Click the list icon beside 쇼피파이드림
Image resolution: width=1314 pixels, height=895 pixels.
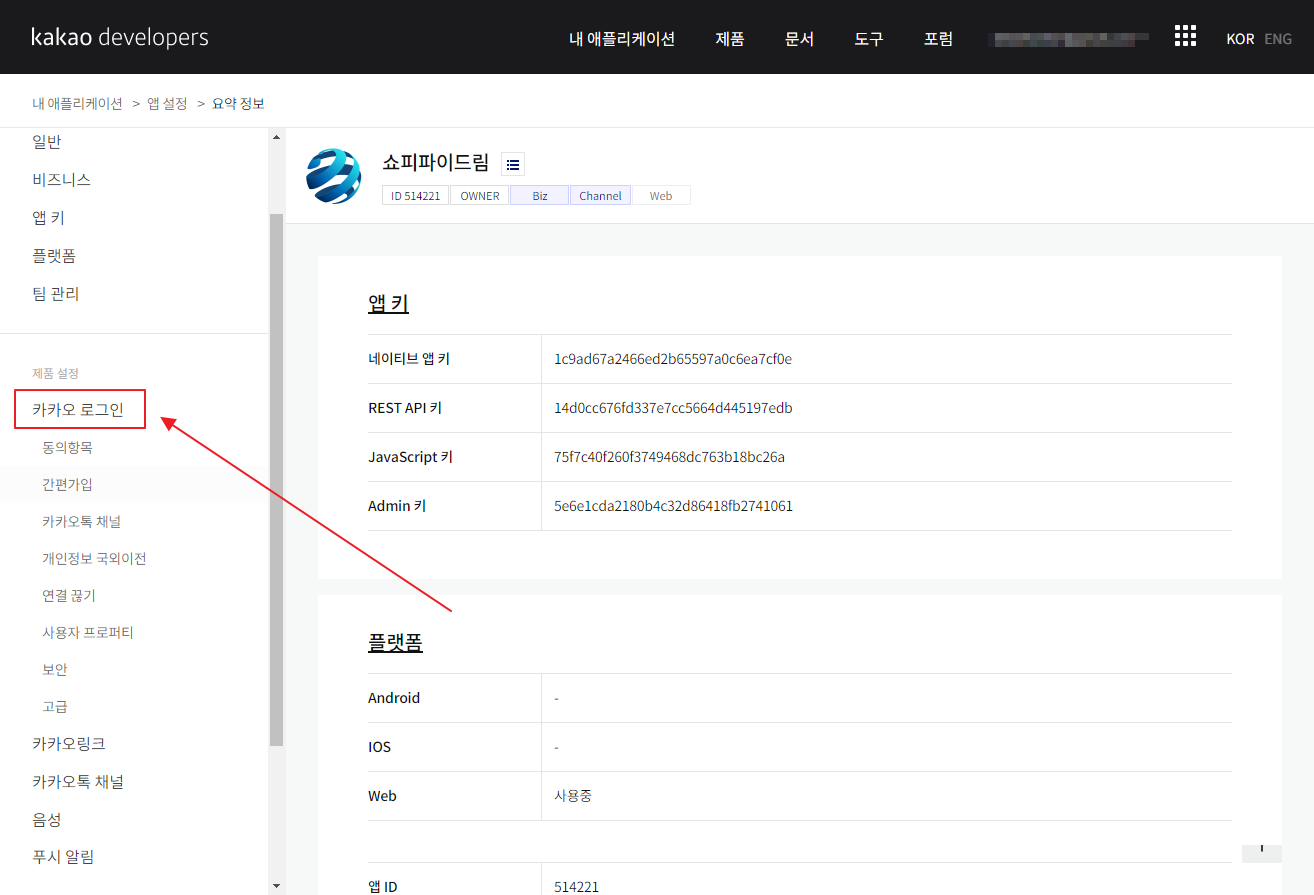(x=513, y=164)
